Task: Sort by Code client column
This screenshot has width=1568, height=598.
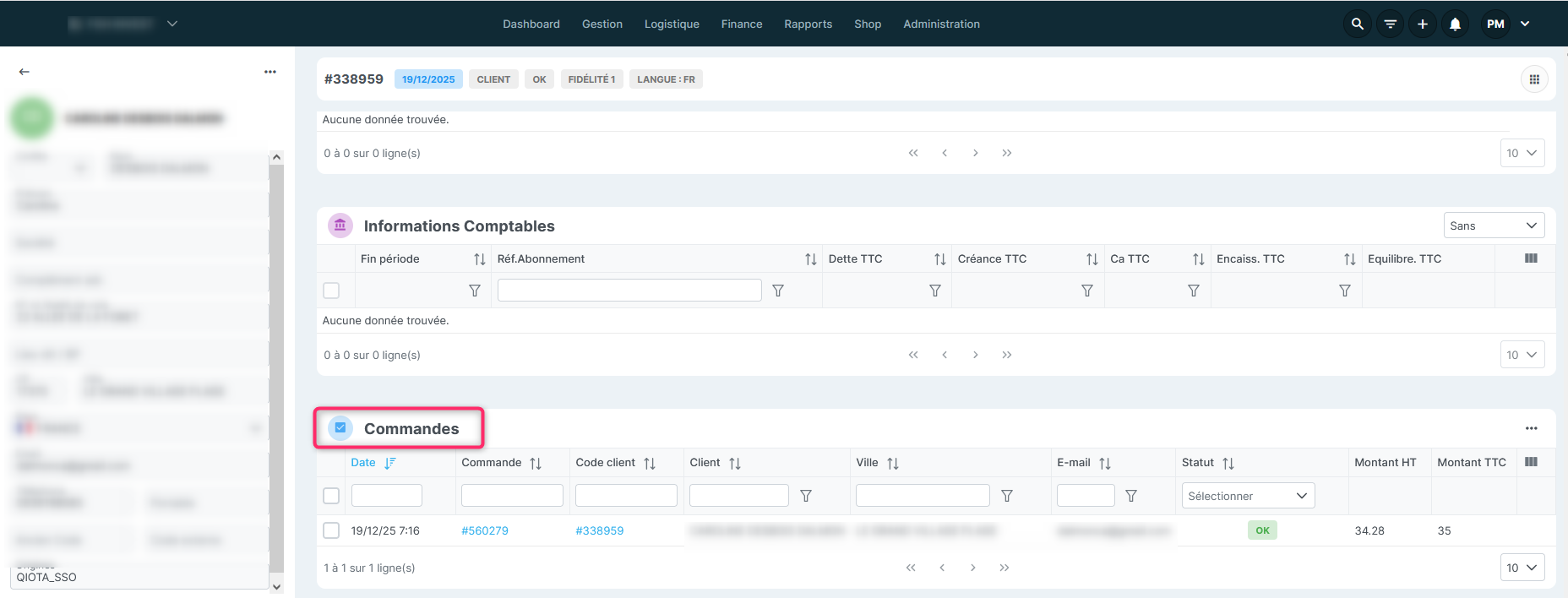Action: 649,463
